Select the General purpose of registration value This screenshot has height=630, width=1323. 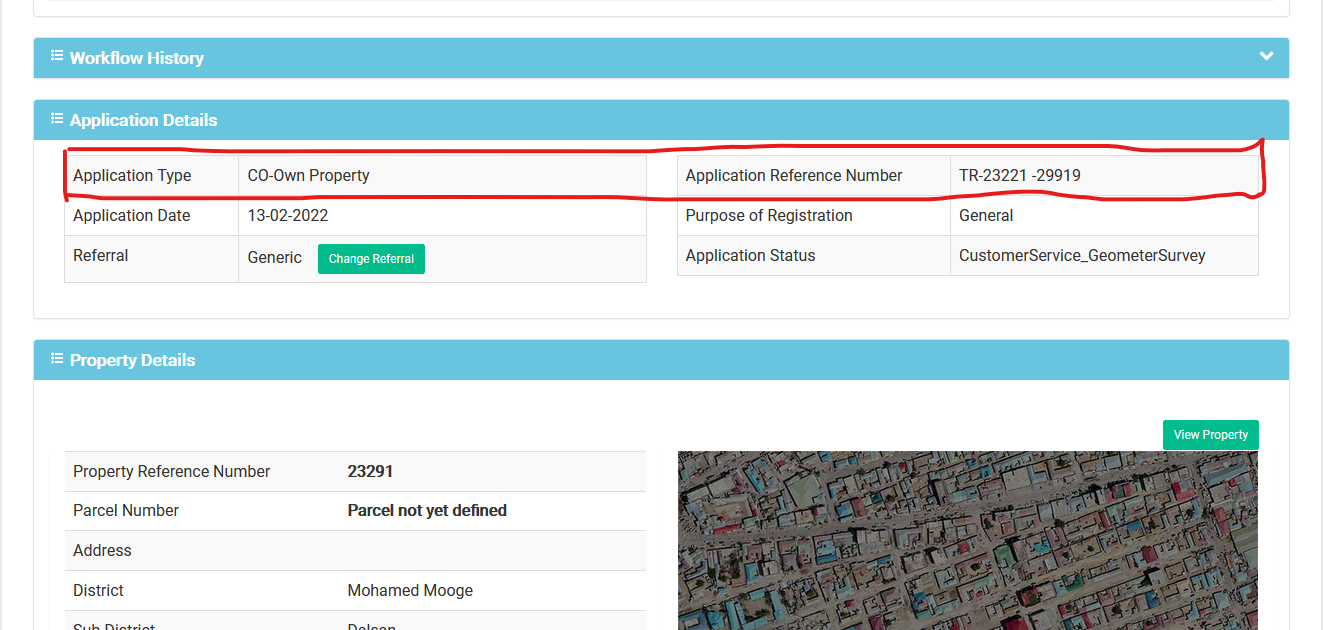[x=986, y=216]
